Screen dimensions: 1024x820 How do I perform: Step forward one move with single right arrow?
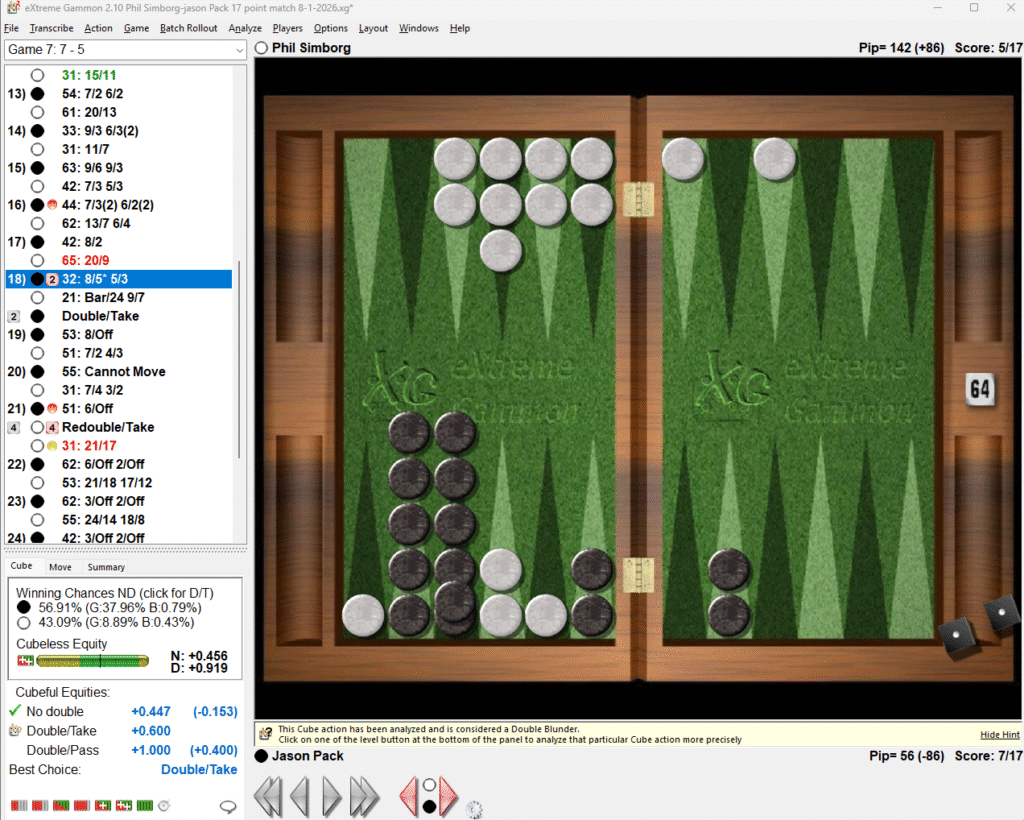tap(332, 796)
